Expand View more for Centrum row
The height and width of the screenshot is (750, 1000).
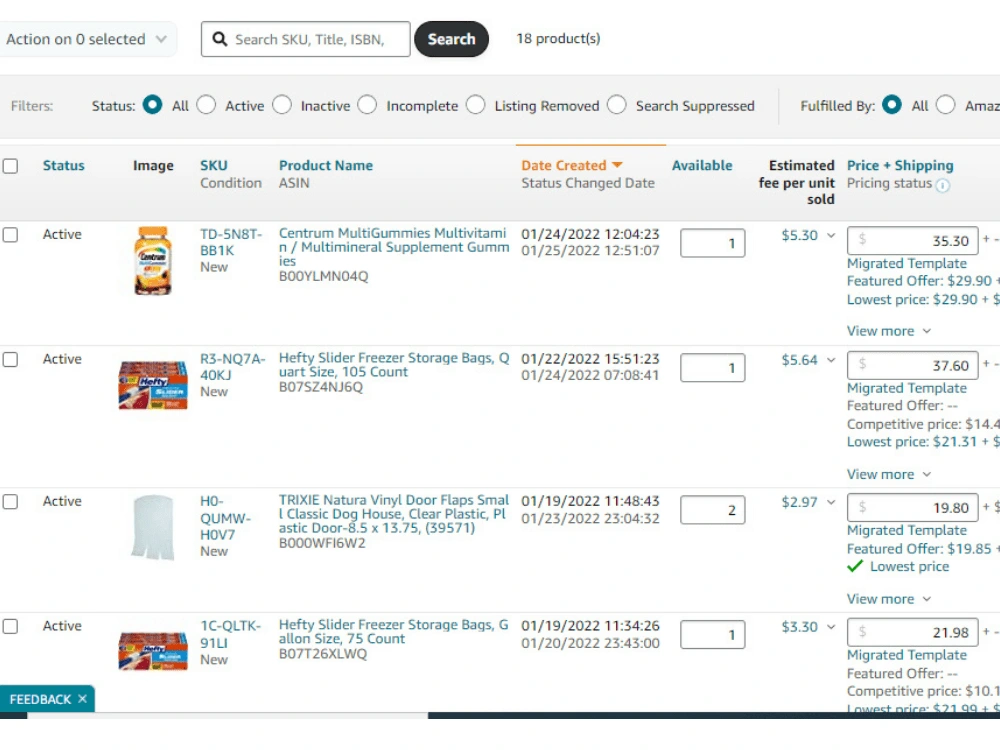pos(889,331)
